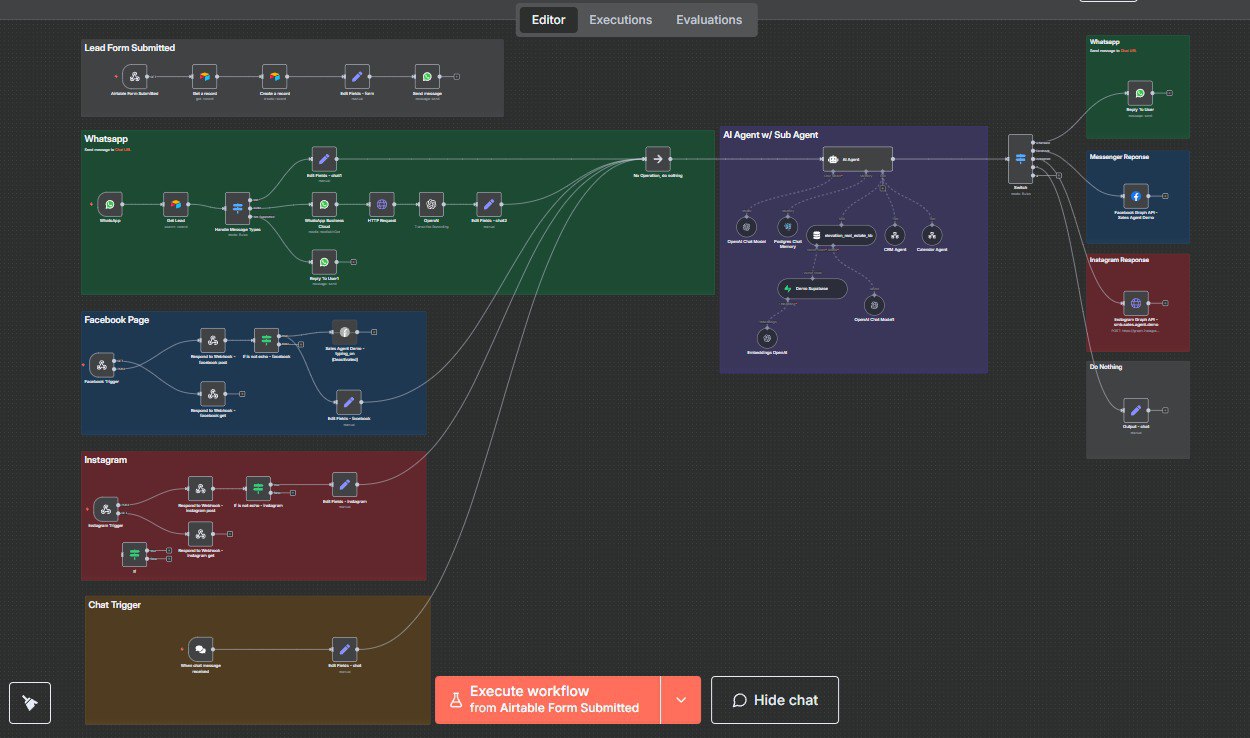Select the Handle Message Types switch node
This screenshot has width=1250, height=738.
pos(237,206)
